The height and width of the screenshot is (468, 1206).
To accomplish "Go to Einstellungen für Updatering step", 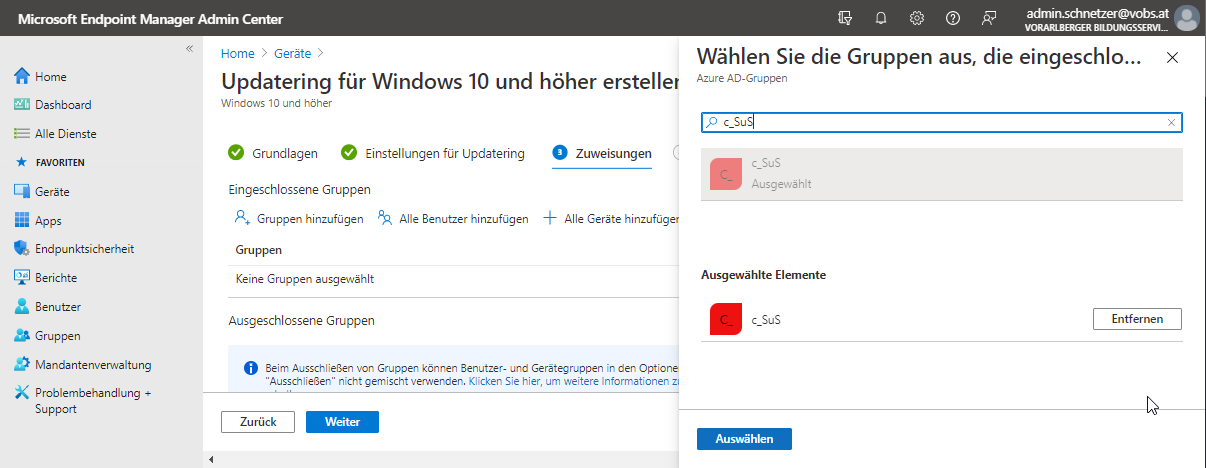I will [x=432, y=153].
